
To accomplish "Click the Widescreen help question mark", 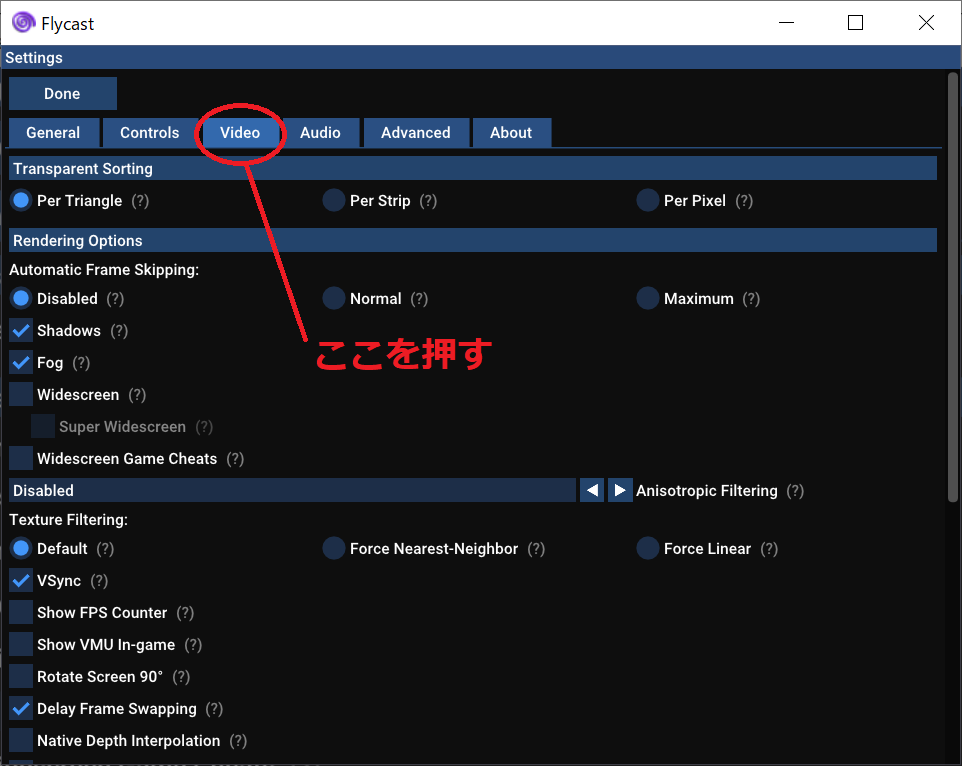I will tap(137, 395).
